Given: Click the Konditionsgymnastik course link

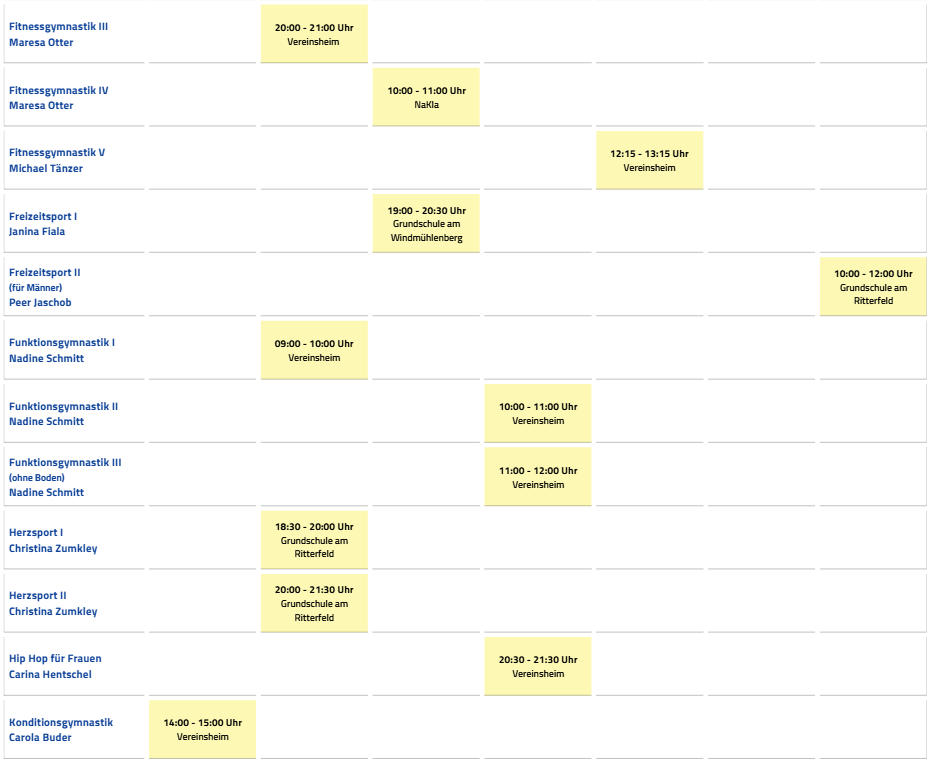Looking at the screenshot, I should [x=61, y=723].
